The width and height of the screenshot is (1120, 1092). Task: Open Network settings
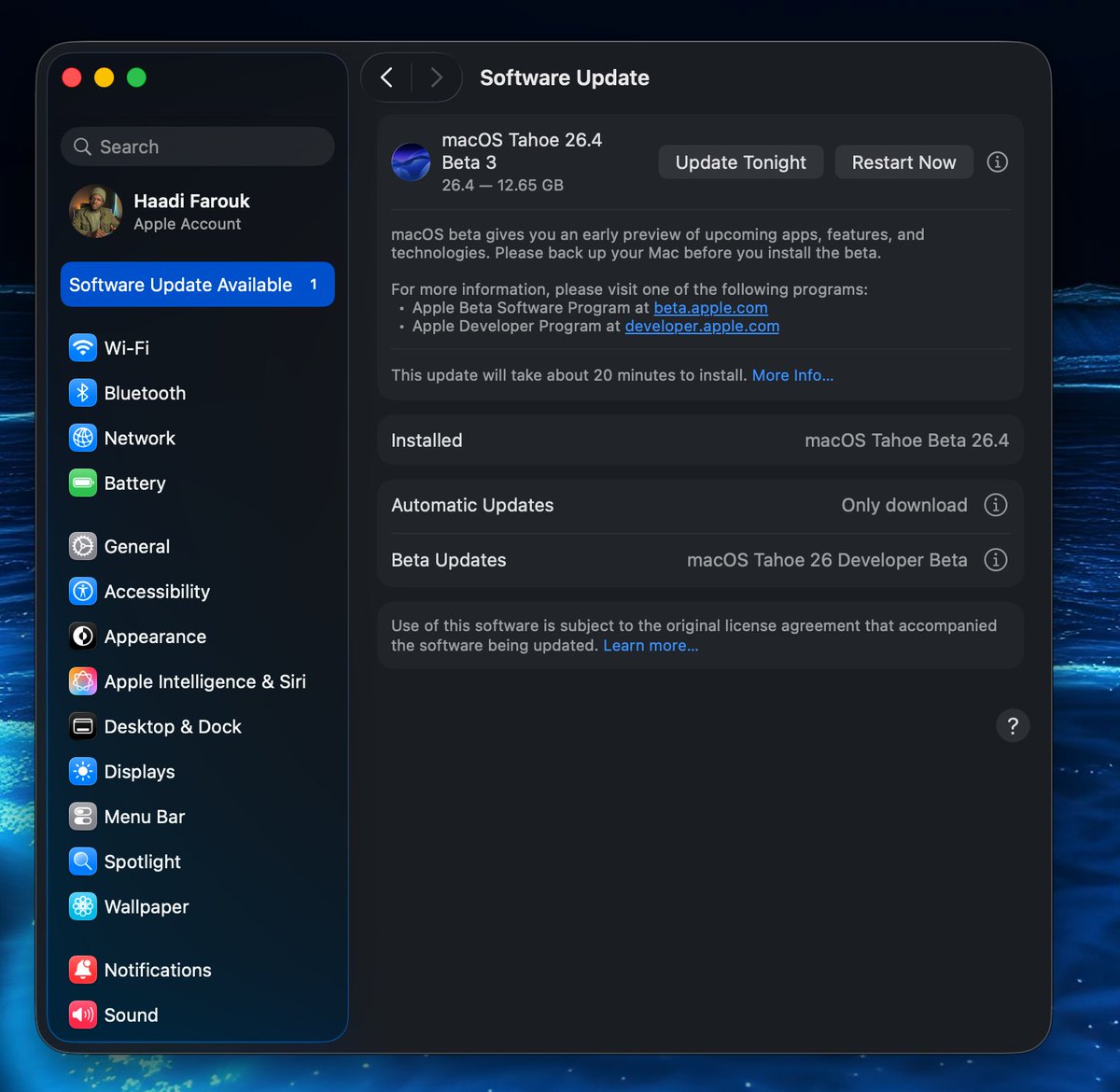click(139, 438)
